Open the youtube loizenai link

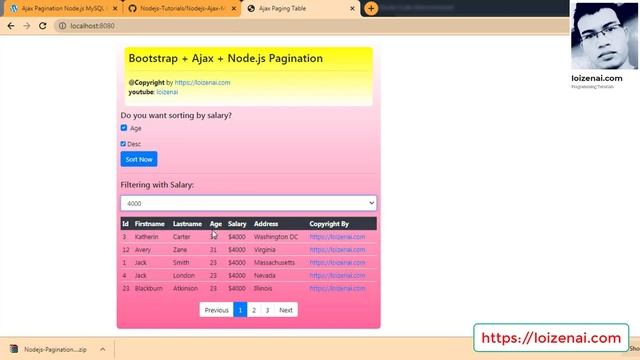(x=167, y=92)
